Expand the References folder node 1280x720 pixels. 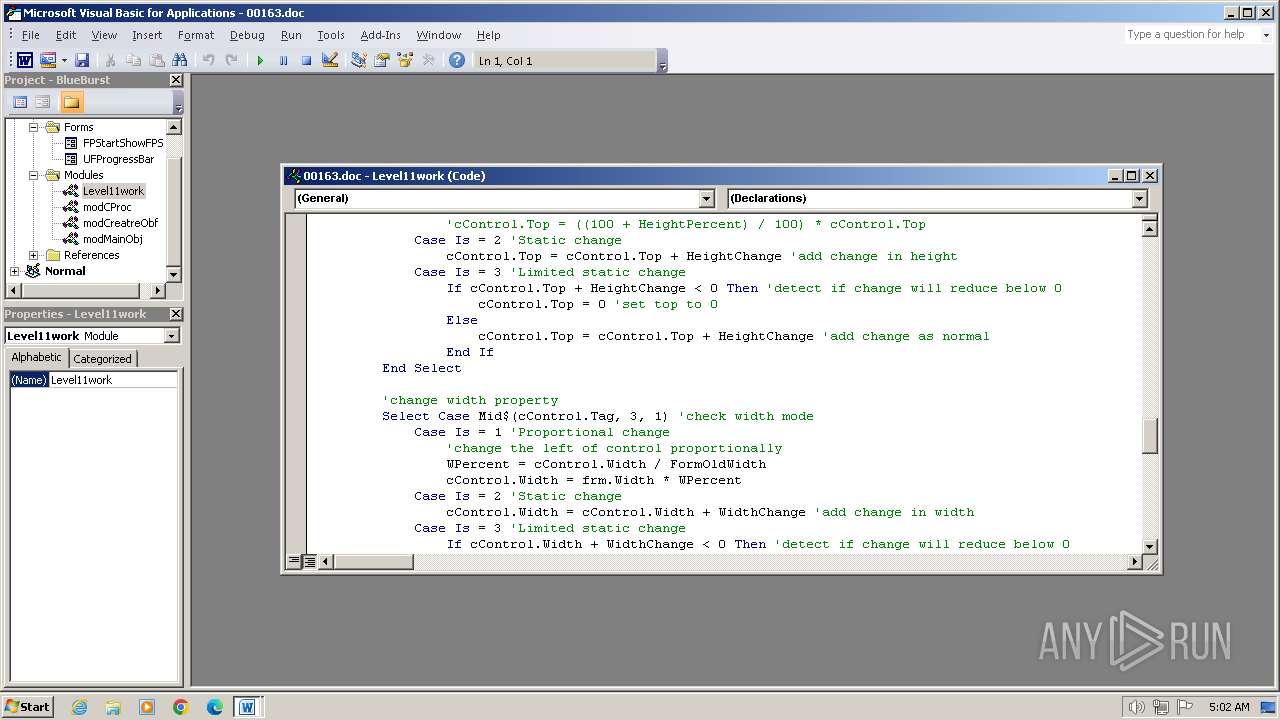33,255
